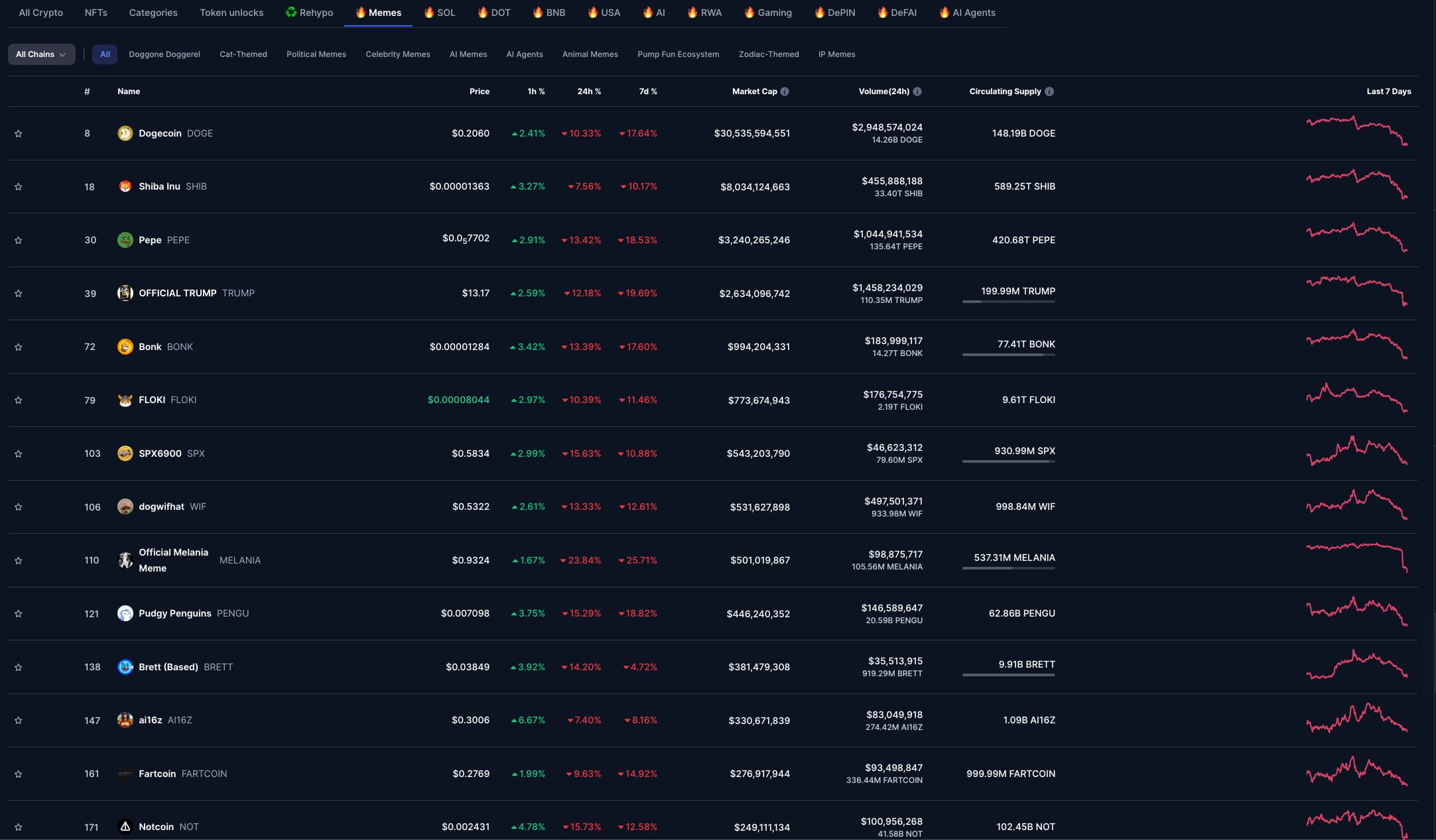Click the Dogecoin coin logo icon
This screenshot has height=840, width=1436.
125,133
